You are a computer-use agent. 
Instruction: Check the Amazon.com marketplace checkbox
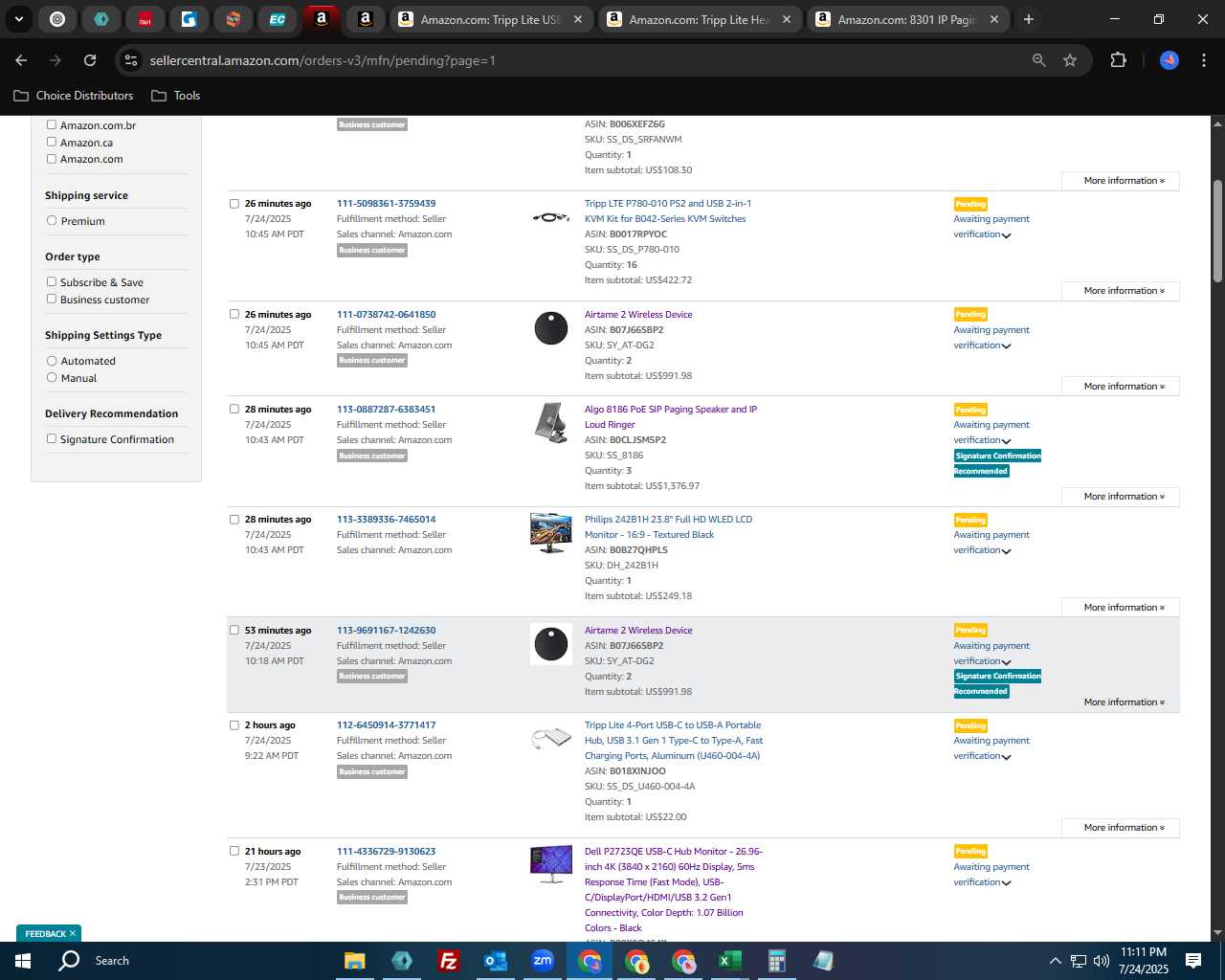[52, 159]
